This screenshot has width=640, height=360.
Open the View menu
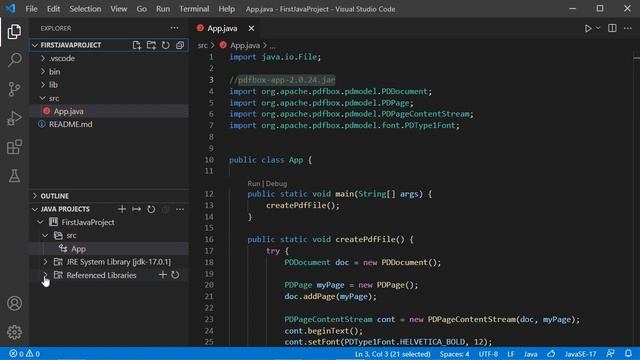(x=118, y=9)
